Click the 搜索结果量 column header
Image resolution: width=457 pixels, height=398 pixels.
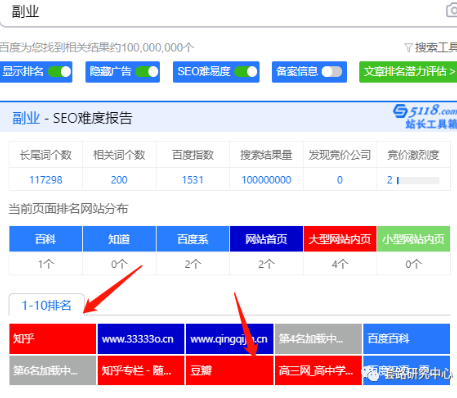tap(266, 155)
